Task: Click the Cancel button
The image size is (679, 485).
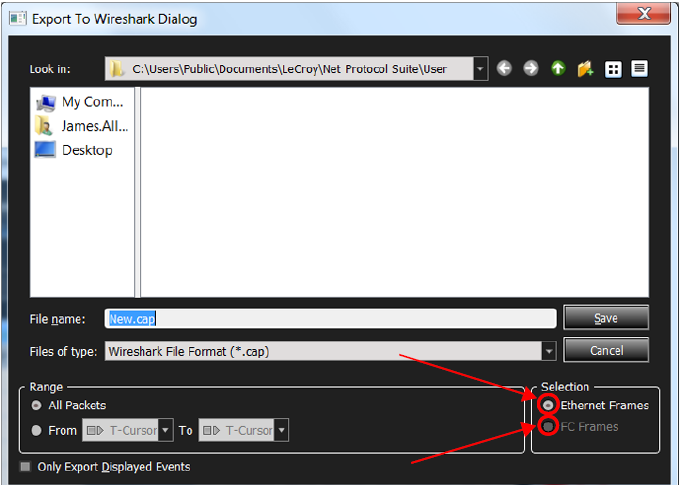Action: pos(606,350)
